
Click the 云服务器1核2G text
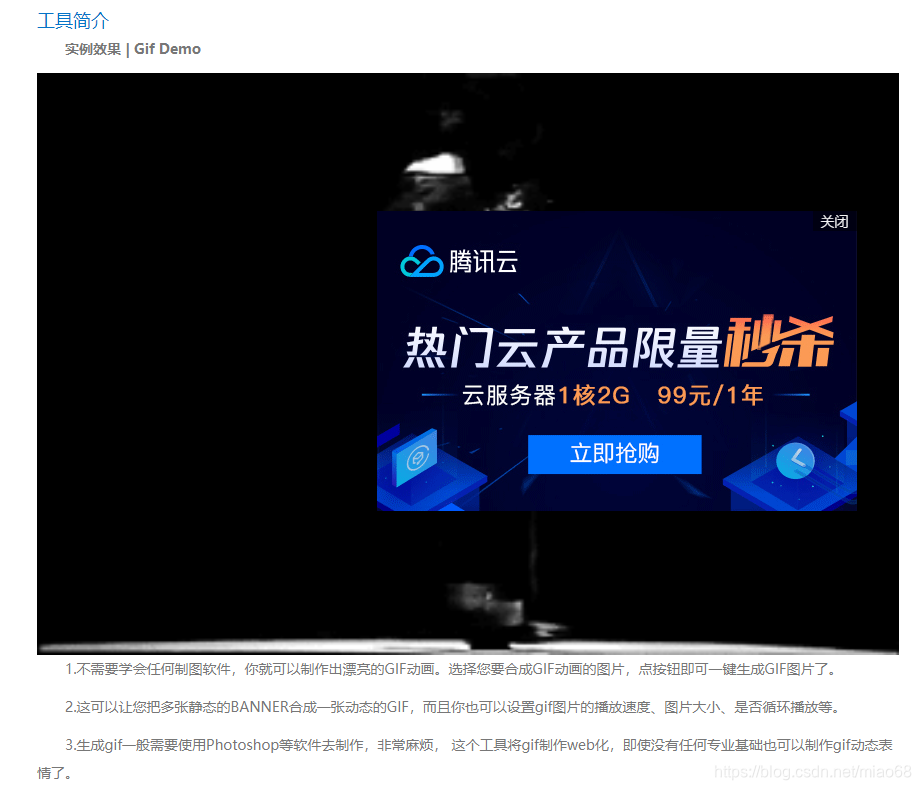pos(546,395)
